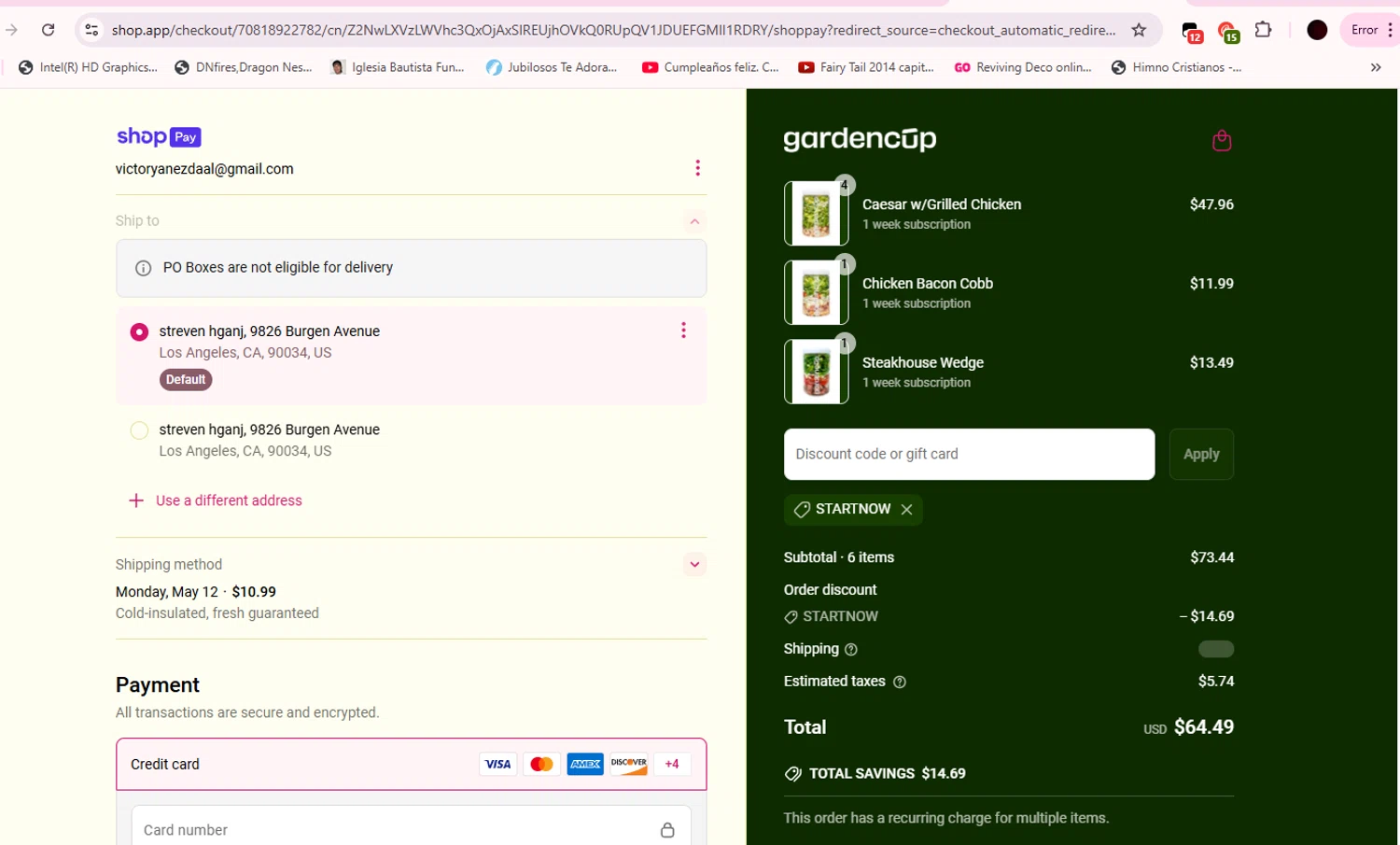
Task: Open options menu for Default address
Action: (x=683, y=331)
